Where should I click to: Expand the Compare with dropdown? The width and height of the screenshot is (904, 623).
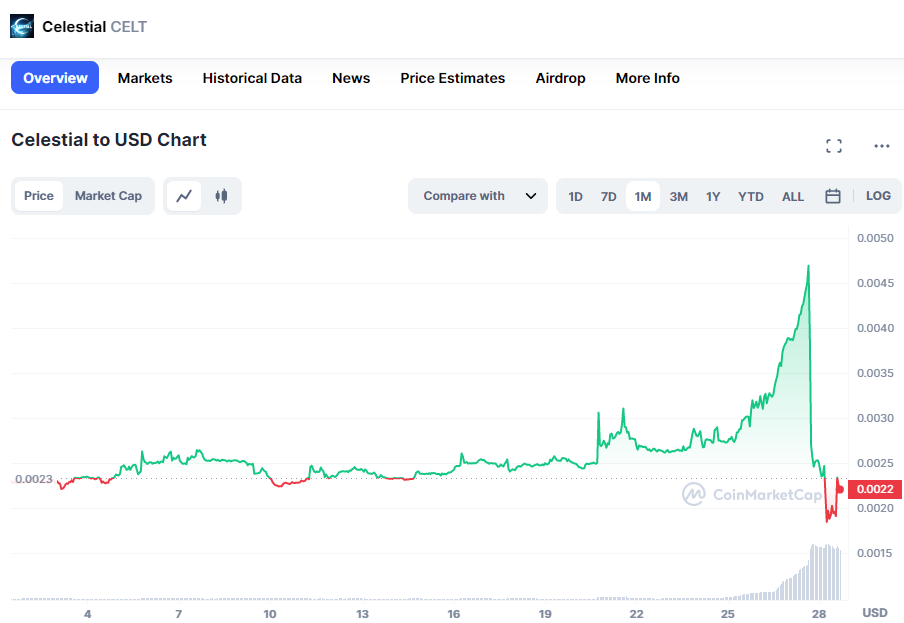[478, 196]
